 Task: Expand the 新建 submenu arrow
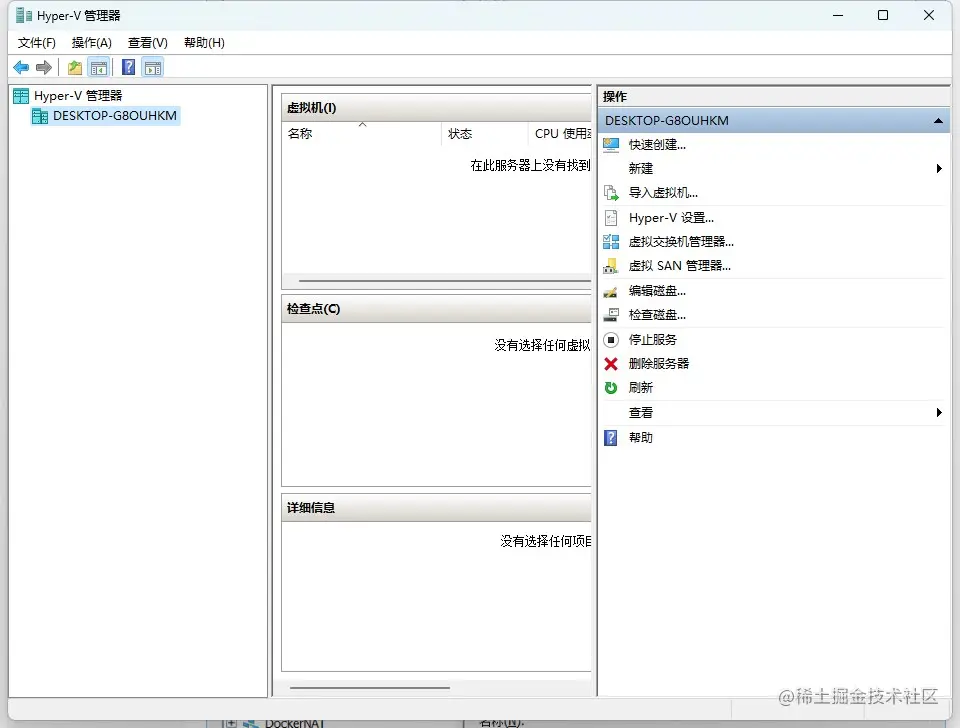tap(939, 168)
